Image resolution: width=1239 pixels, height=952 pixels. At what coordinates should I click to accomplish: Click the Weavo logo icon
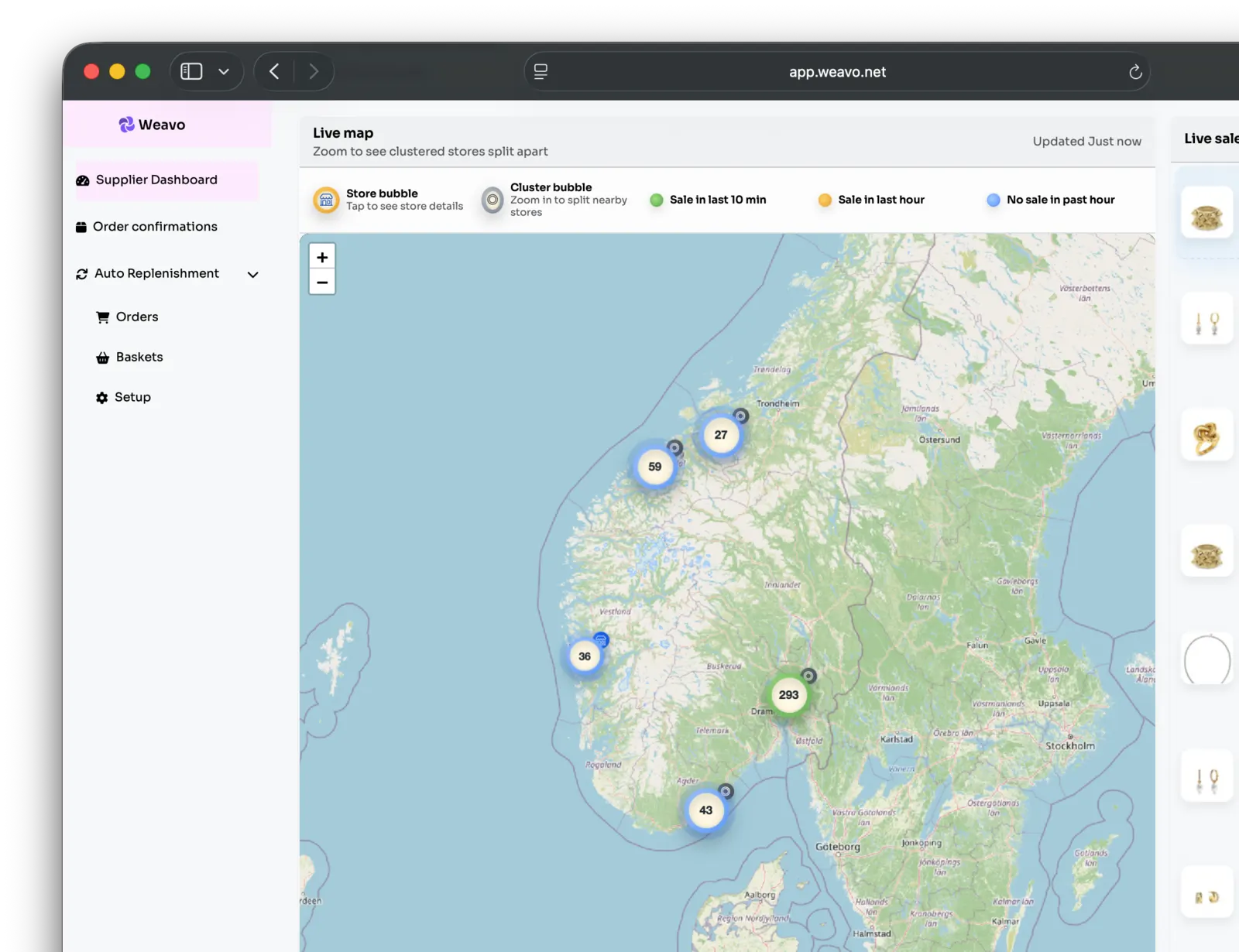tap(126, 125)
